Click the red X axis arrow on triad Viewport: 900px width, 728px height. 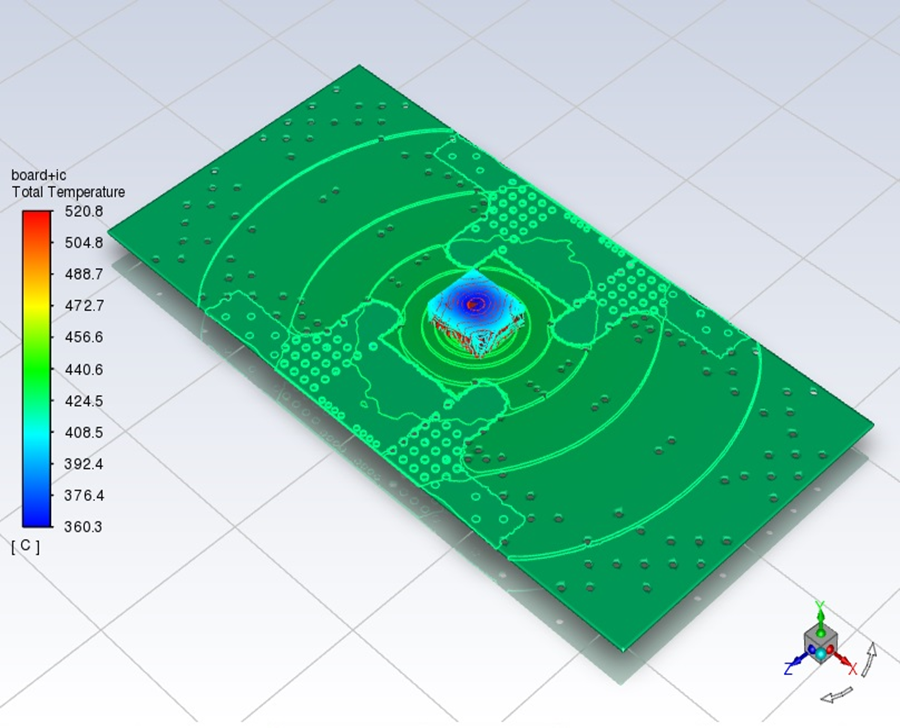[845, 661]
